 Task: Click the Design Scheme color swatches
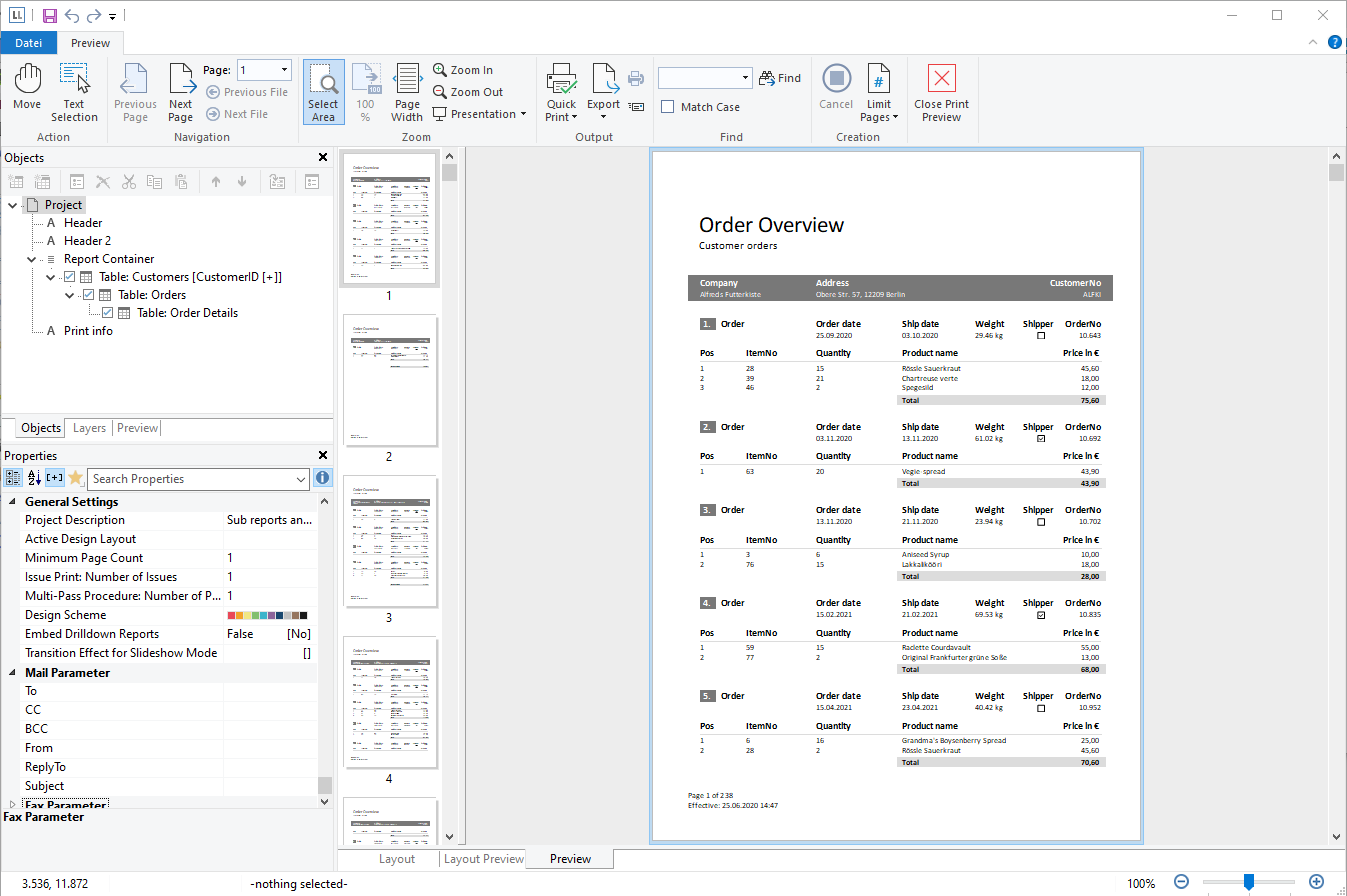click(x=268, y=615)
